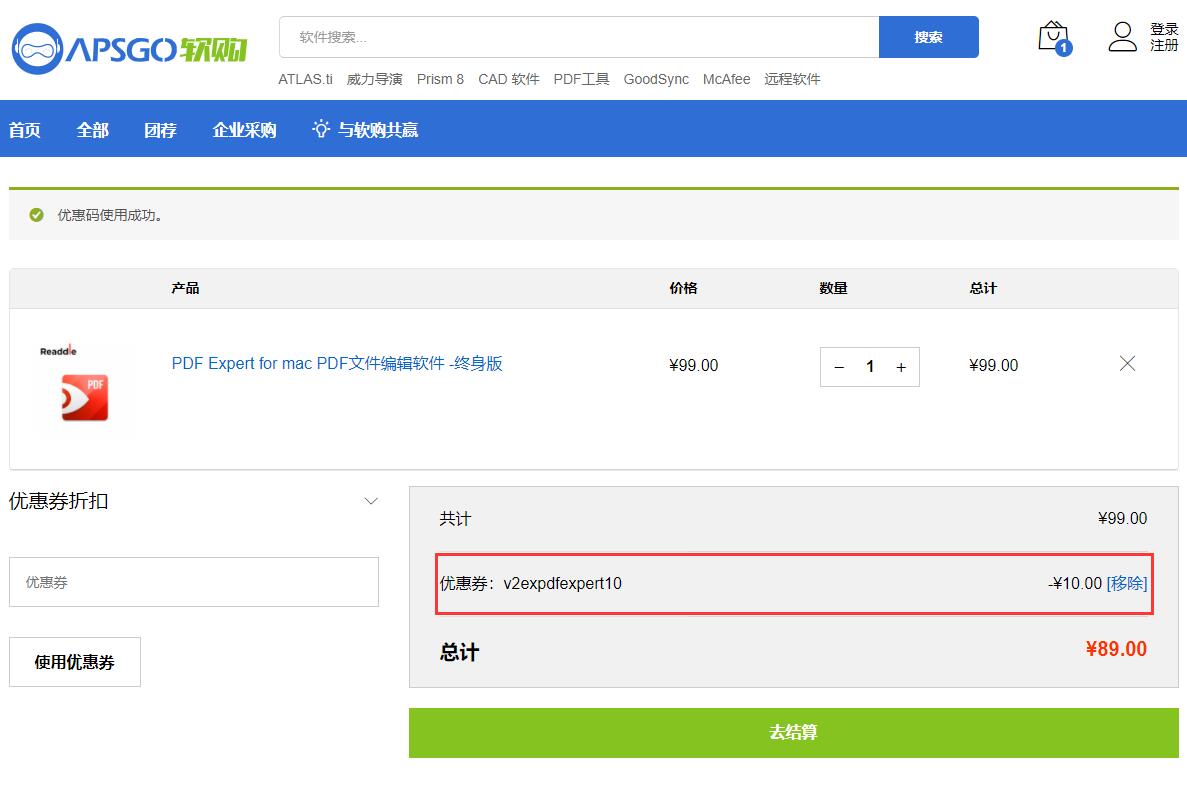Open the PDF Expert for mac product link
Screen dimensions: 1187x789
coord(337,364)
